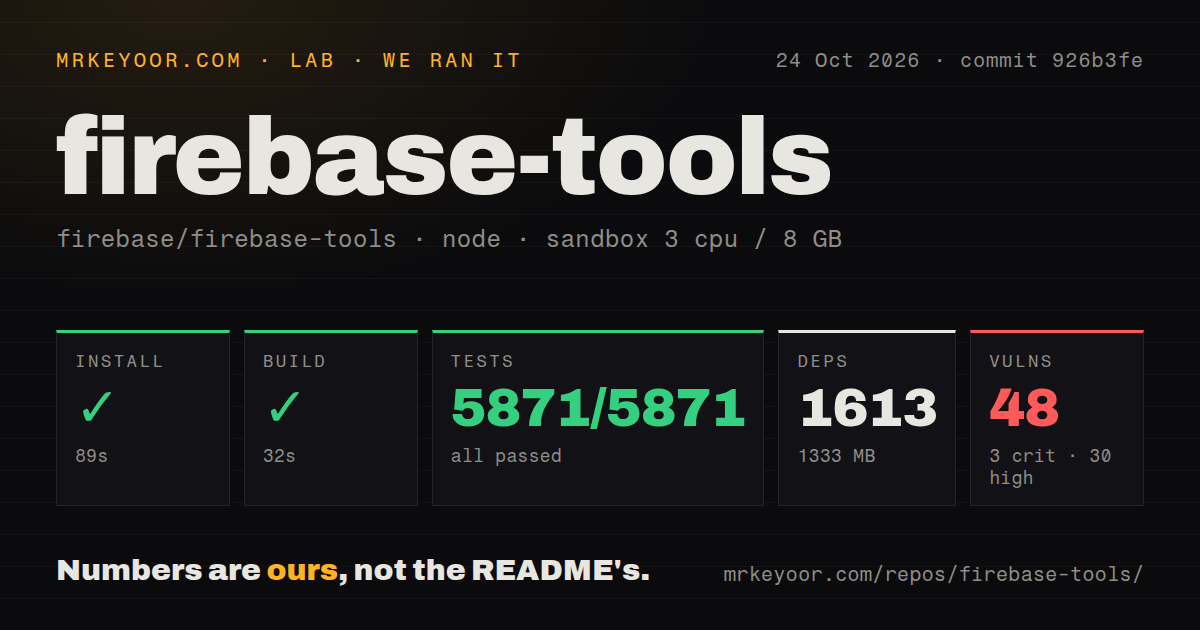
Task: Click the '3 crit · 30 high' text
Action: [1050, 467]
